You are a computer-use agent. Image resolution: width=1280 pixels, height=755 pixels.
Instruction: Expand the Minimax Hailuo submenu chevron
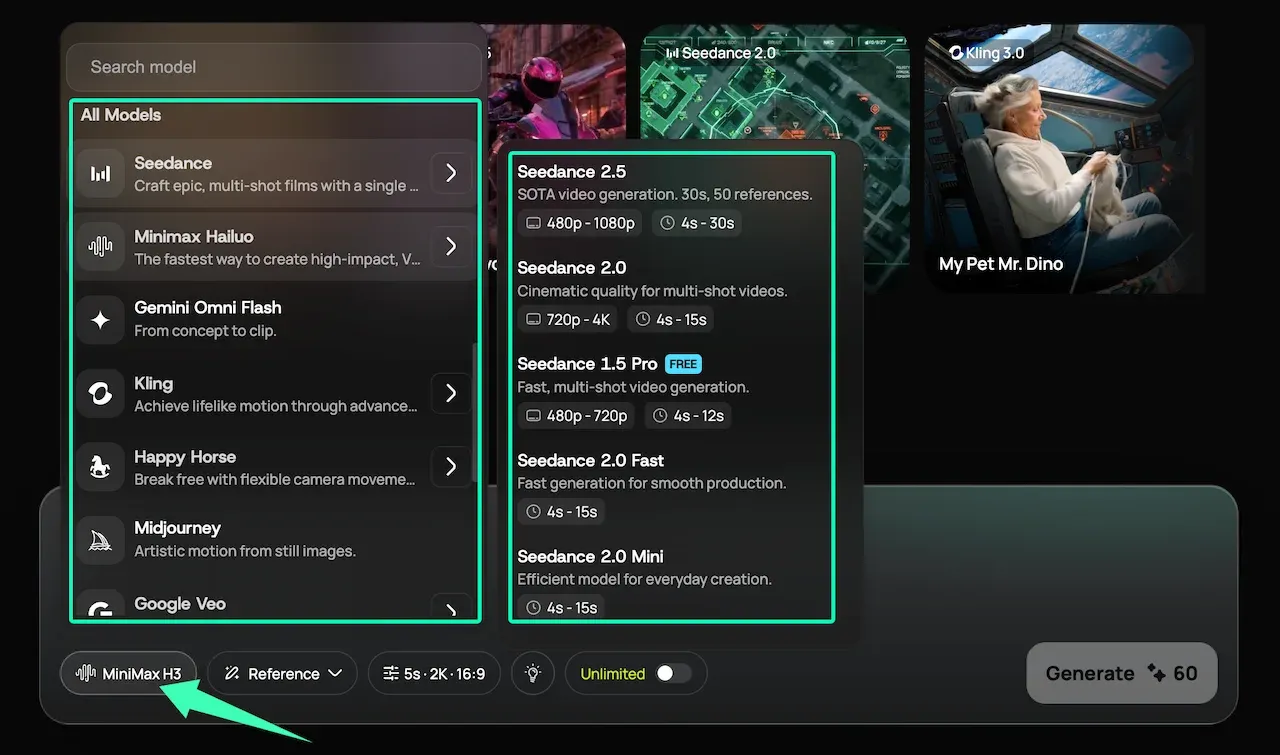[x=451, y=246]
